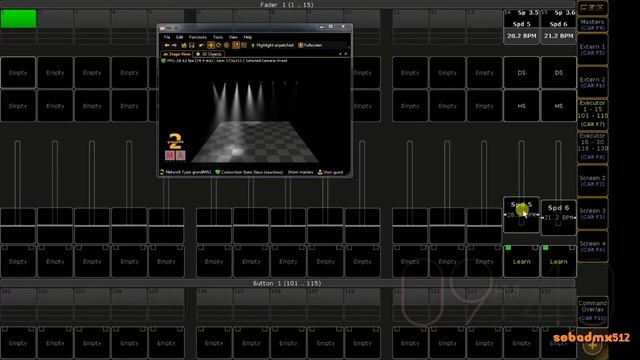This screenshot has width=640, height=360.
Task: Click the Spd 5 fader handle
Action: (x=521, y=215)
